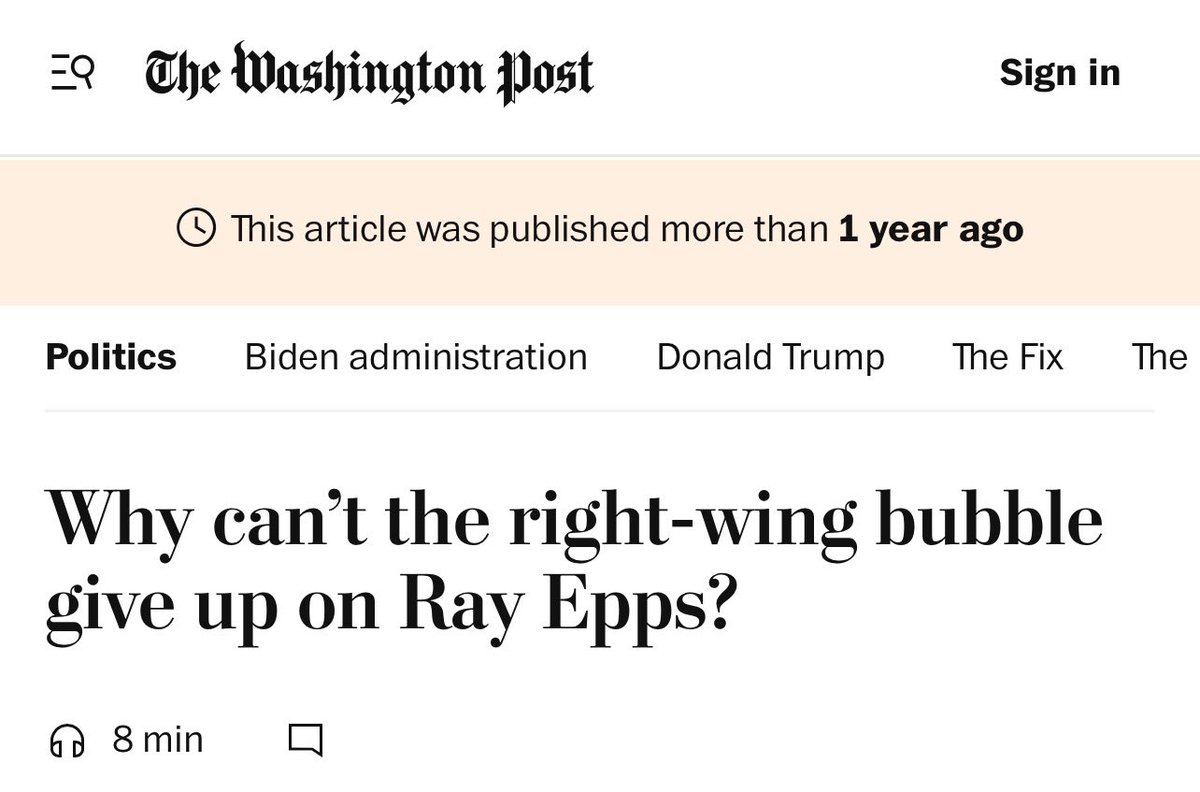Switch to the Biden administration tab
The image size is (1200, 792).
point(416,357)
